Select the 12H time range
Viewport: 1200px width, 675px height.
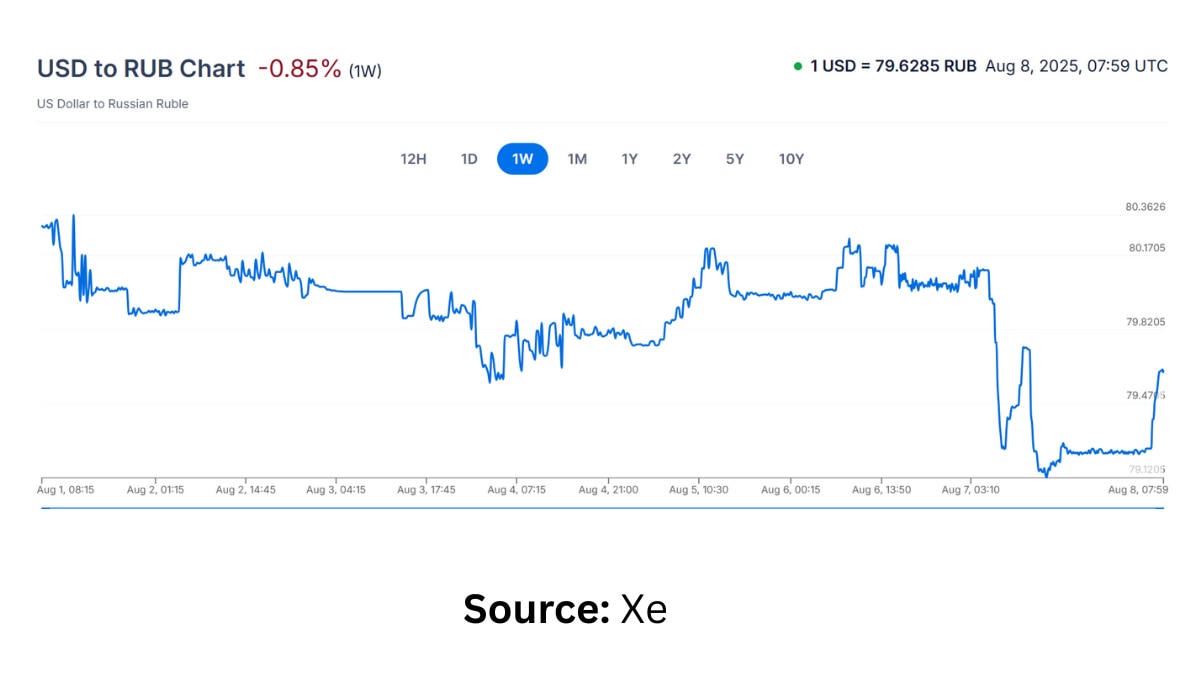[413, 159]
